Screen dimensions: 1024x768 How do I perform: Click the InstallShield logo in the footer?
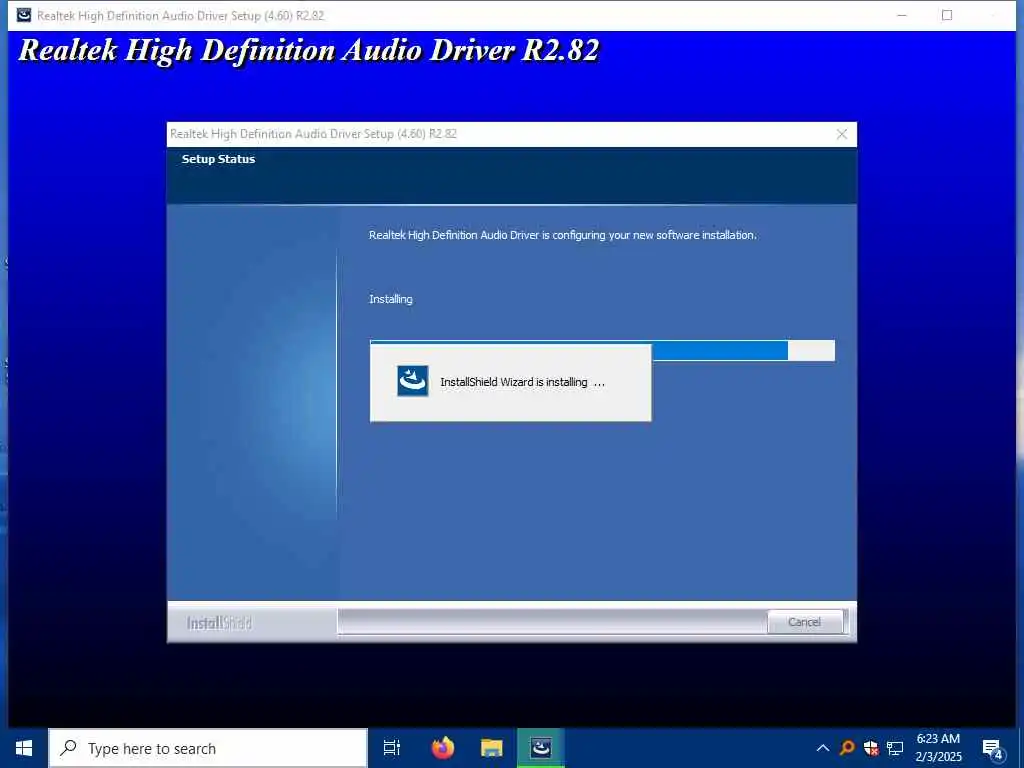click(219, 623)
